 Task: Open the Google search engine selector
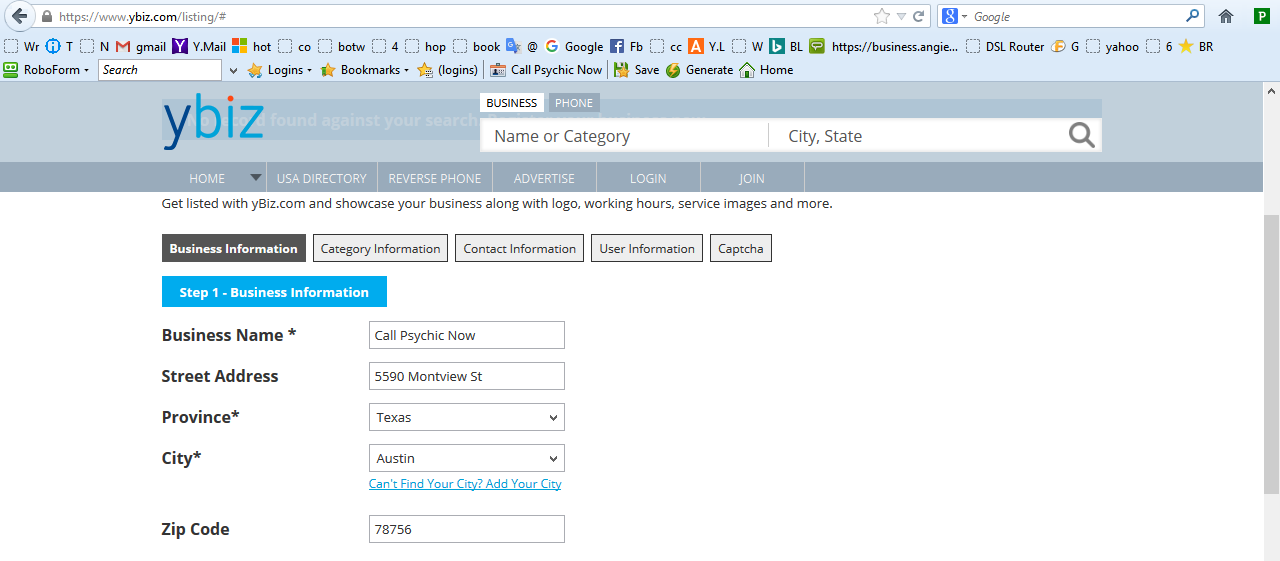(x=954, y=16)
